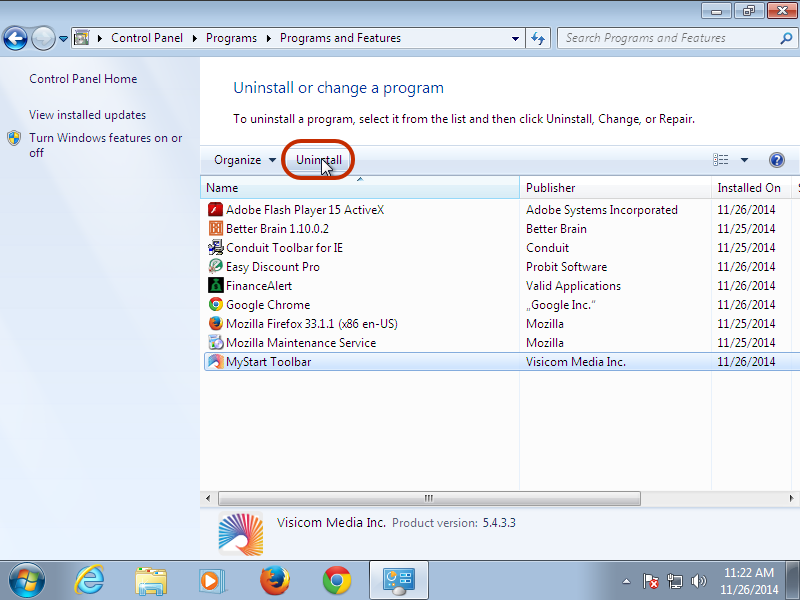Click the refresh button beside address bar

tap(538, 38)
